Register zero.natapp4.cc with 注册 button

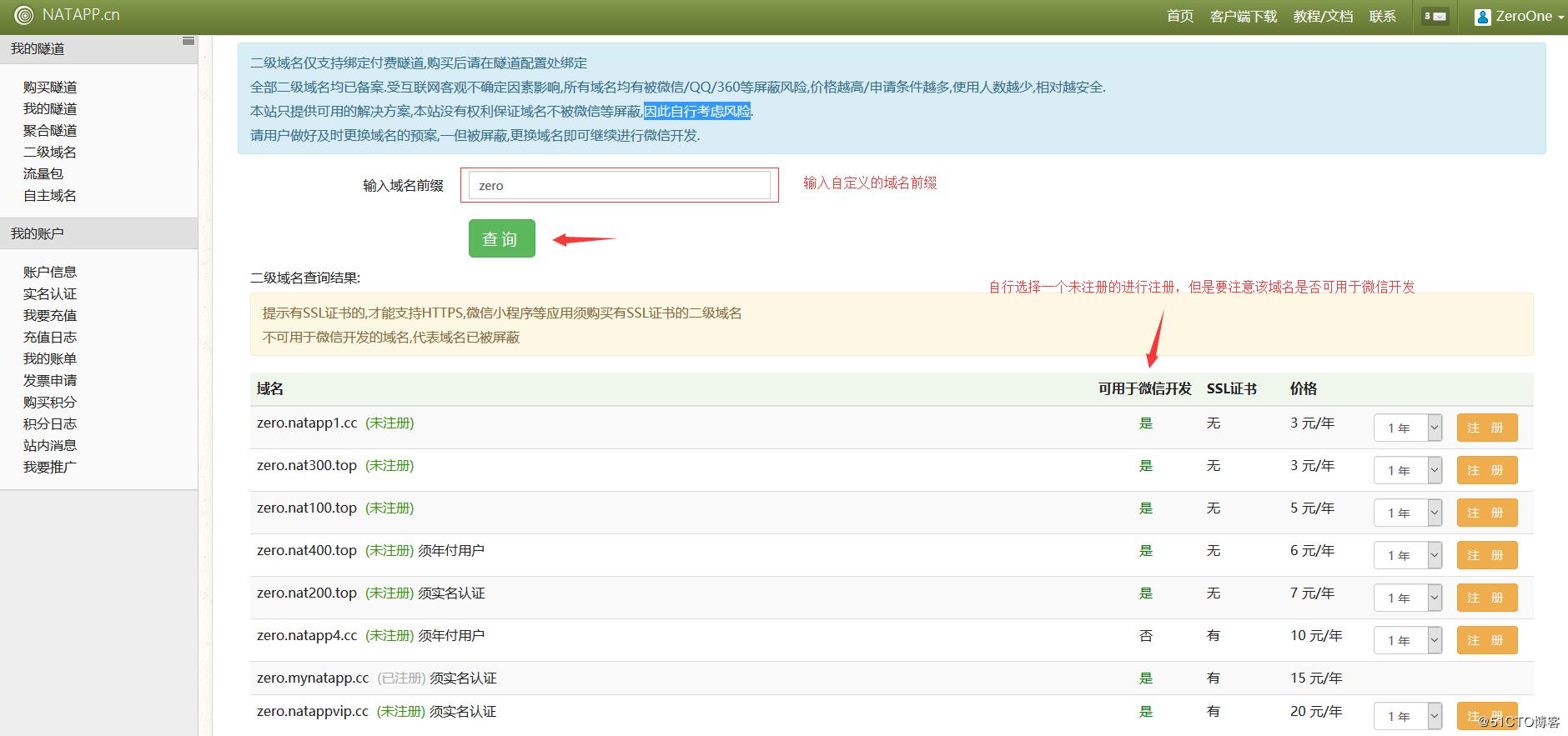[1486, 640]
